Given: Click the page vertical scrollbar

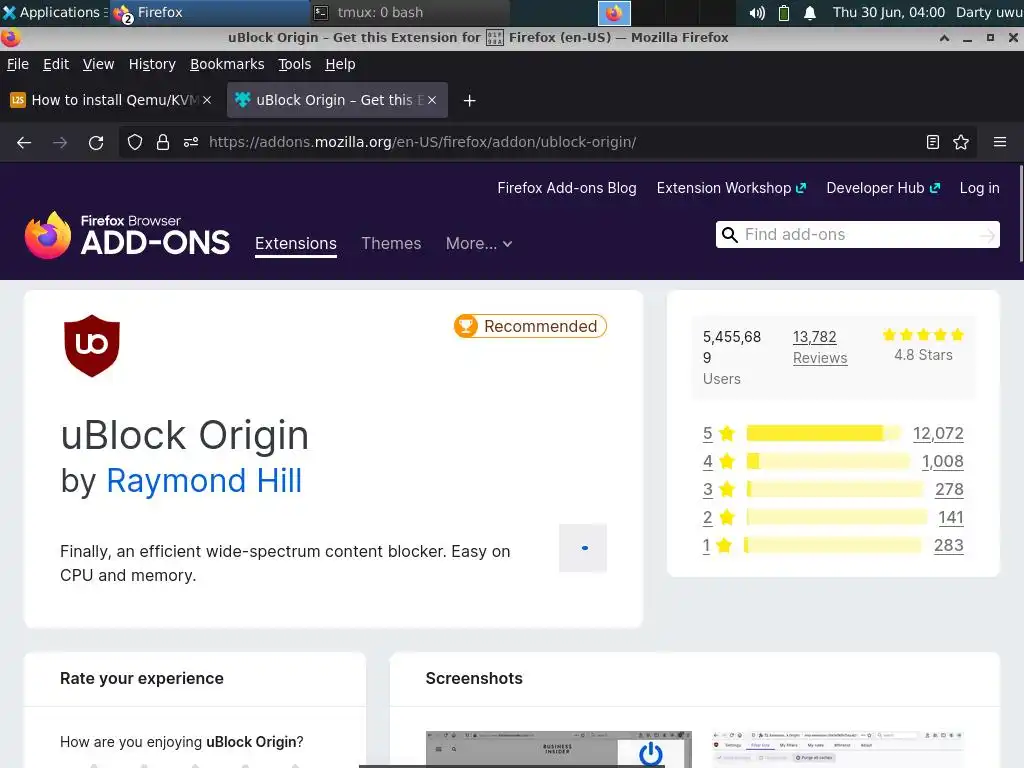Looking at the screenshot, I should click(x=1021, y=216).
